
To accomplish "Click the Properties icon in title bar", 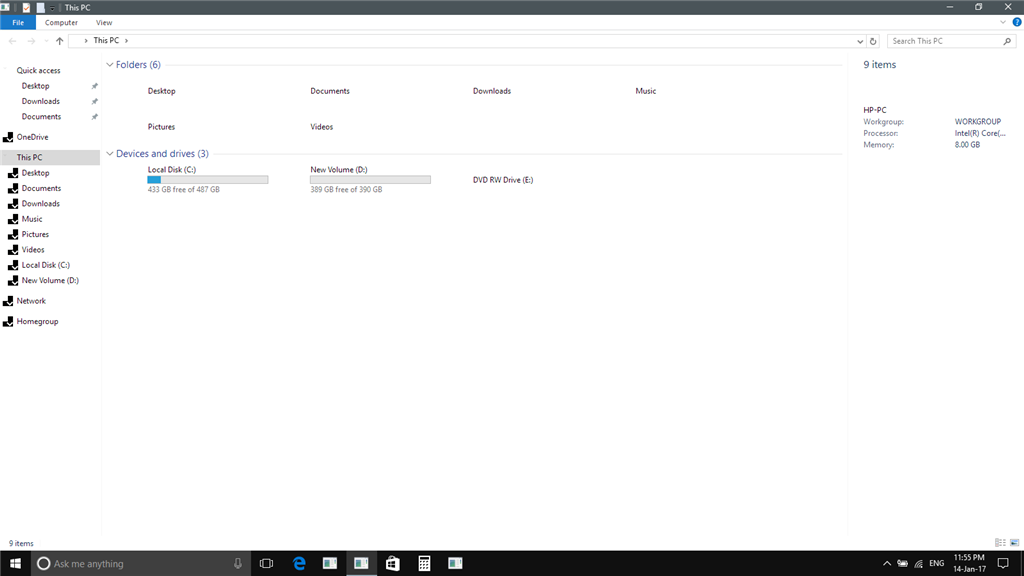I will pos(26,7).
